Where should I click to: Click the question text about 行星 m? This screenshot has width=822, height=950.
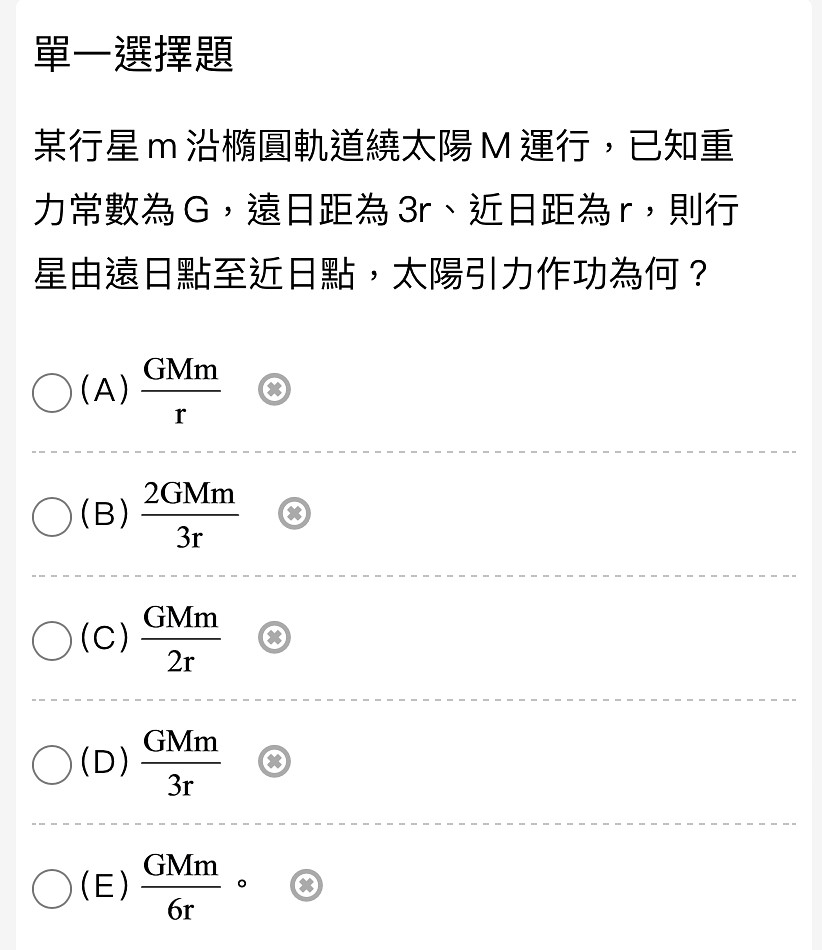386,210
